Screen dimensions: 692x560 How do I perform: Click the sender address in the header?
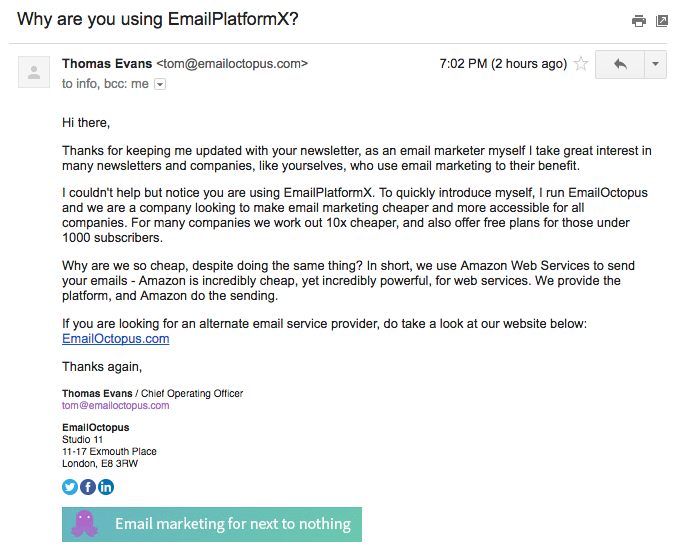tap(232, 64)
